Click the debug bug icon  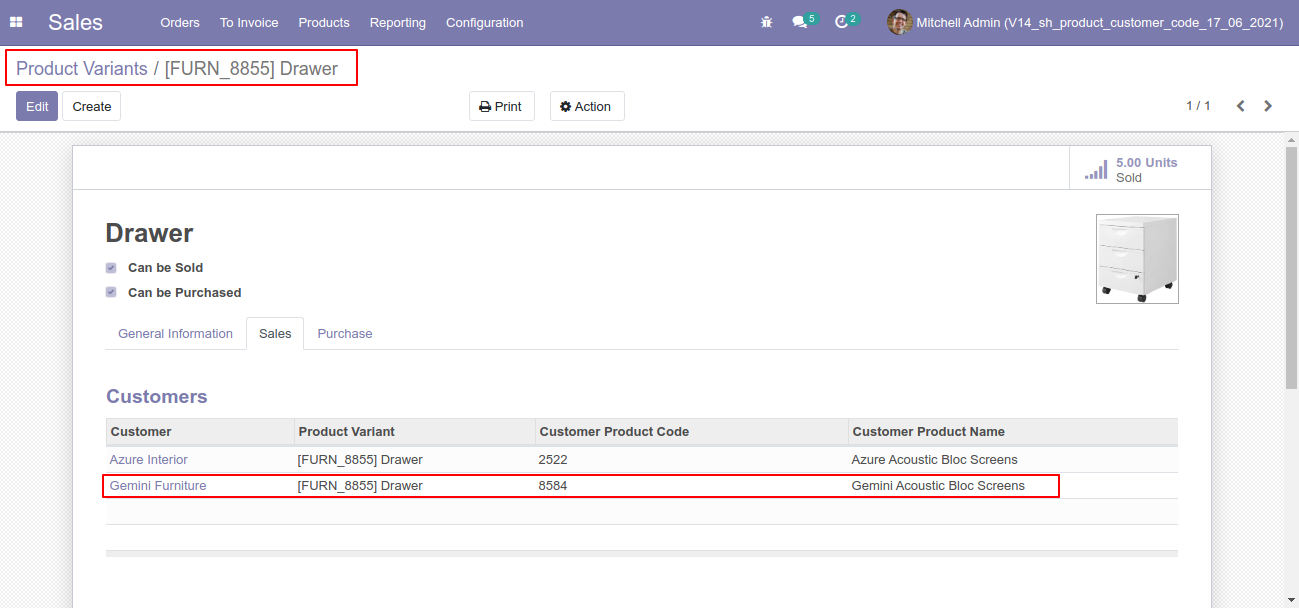click(767, 22)
